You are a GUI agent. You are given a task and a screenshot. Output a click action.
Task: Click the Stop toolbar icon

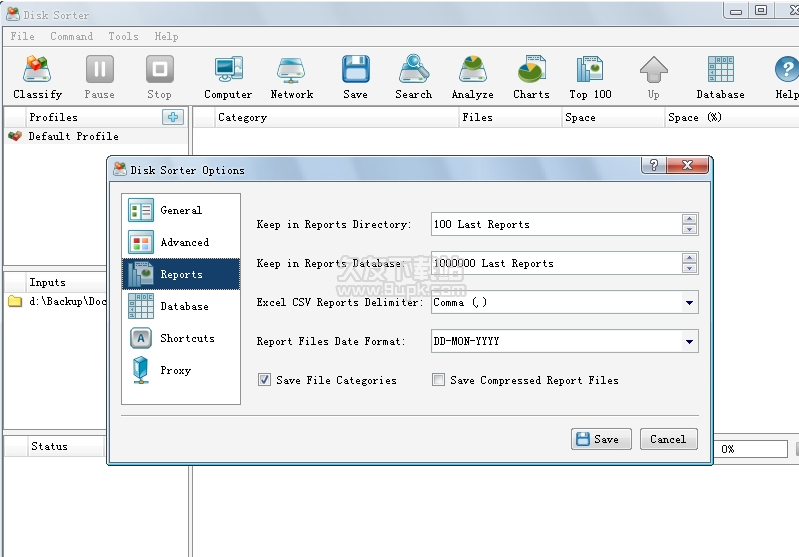tap(159, 77)
